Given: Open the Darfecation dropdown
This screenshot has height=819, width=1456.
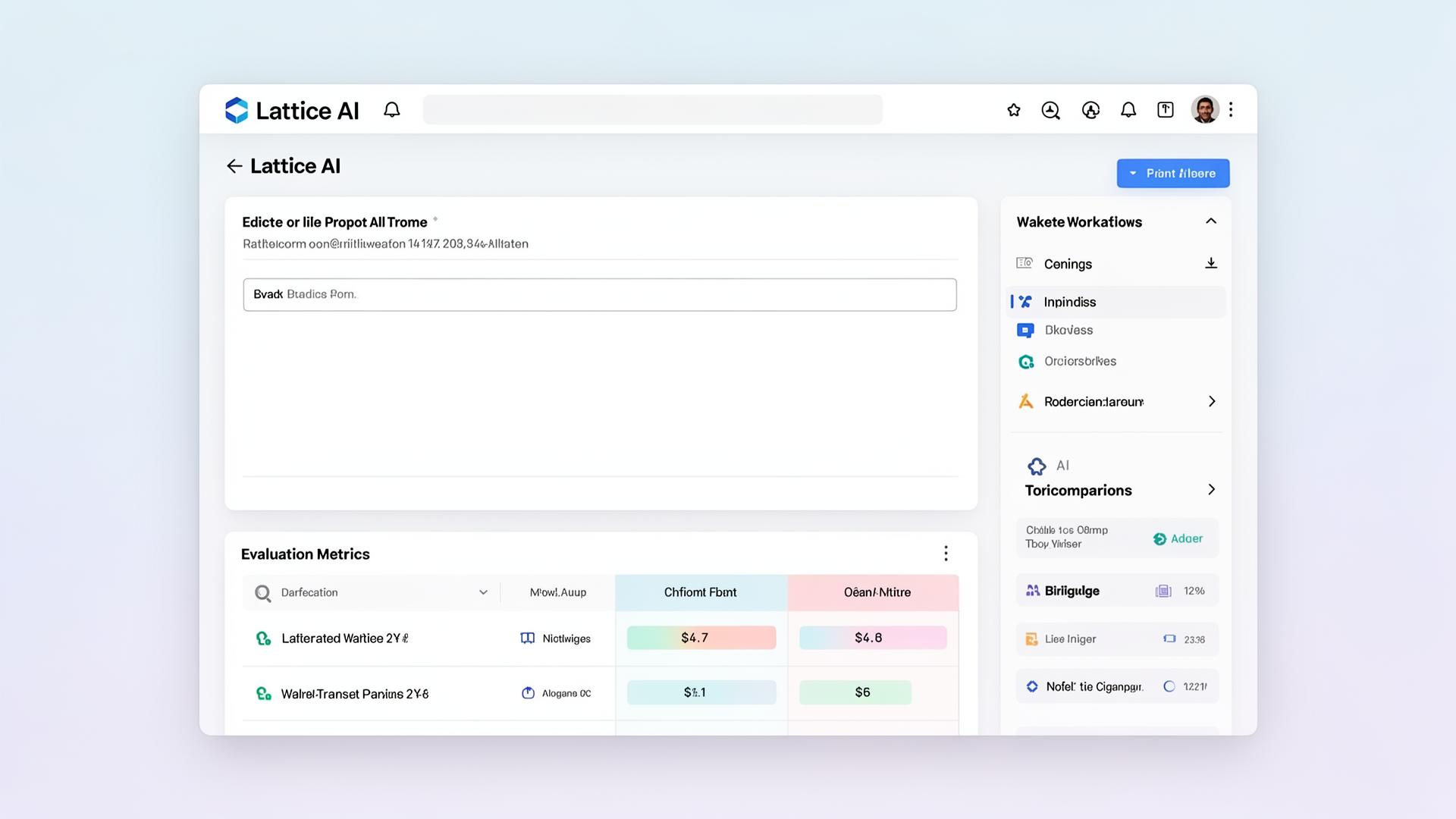Looking at the screenshot, I should [483, 592].
